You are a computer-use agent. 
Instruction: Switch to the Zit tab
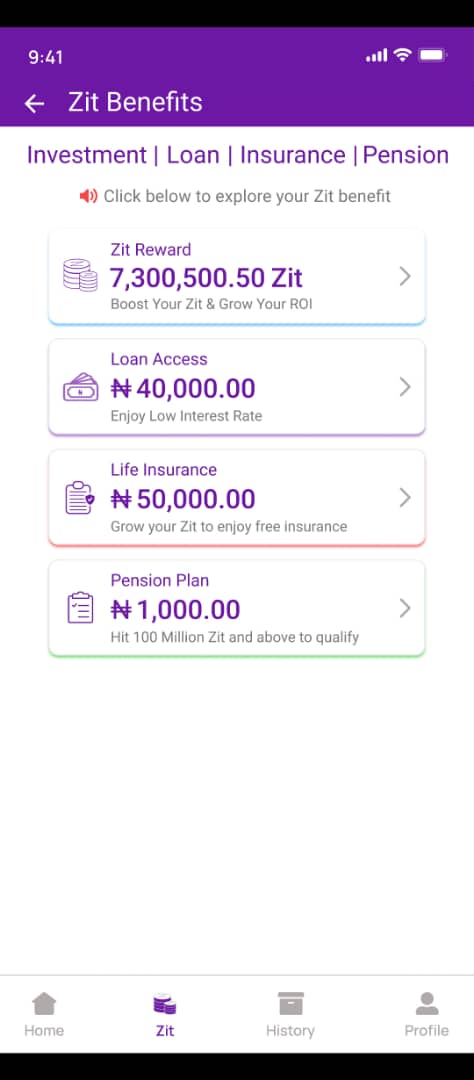click(x=165, y=1015)
